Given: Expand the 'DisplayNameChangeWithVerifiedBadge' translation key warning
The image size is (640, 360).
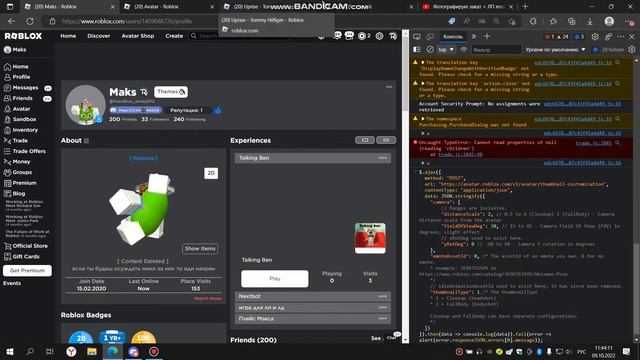Looking at the screenshot, I should tap(423, 62).
